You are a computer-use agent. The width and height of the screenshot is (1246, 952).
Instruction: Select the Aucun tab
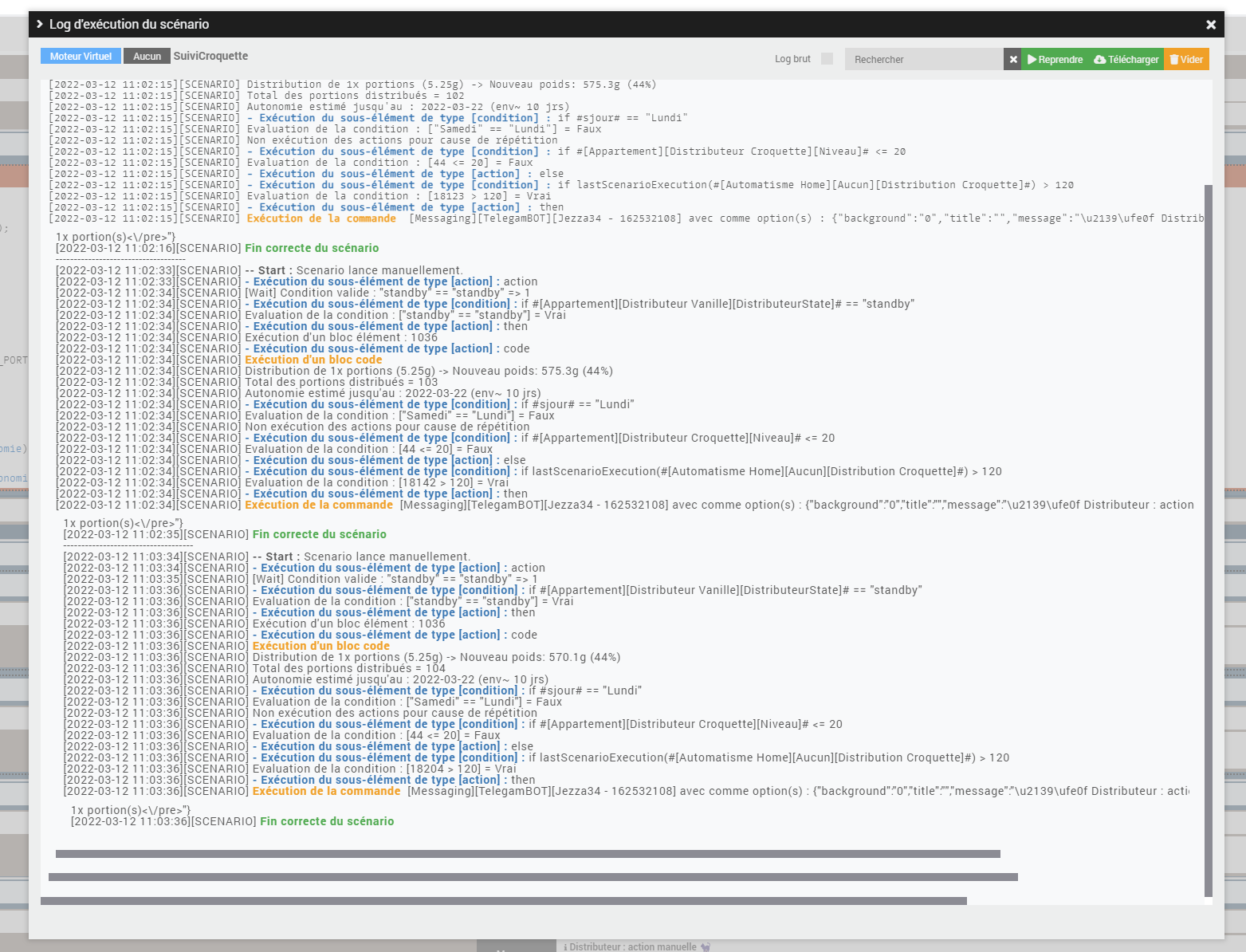tap(147, 56)
